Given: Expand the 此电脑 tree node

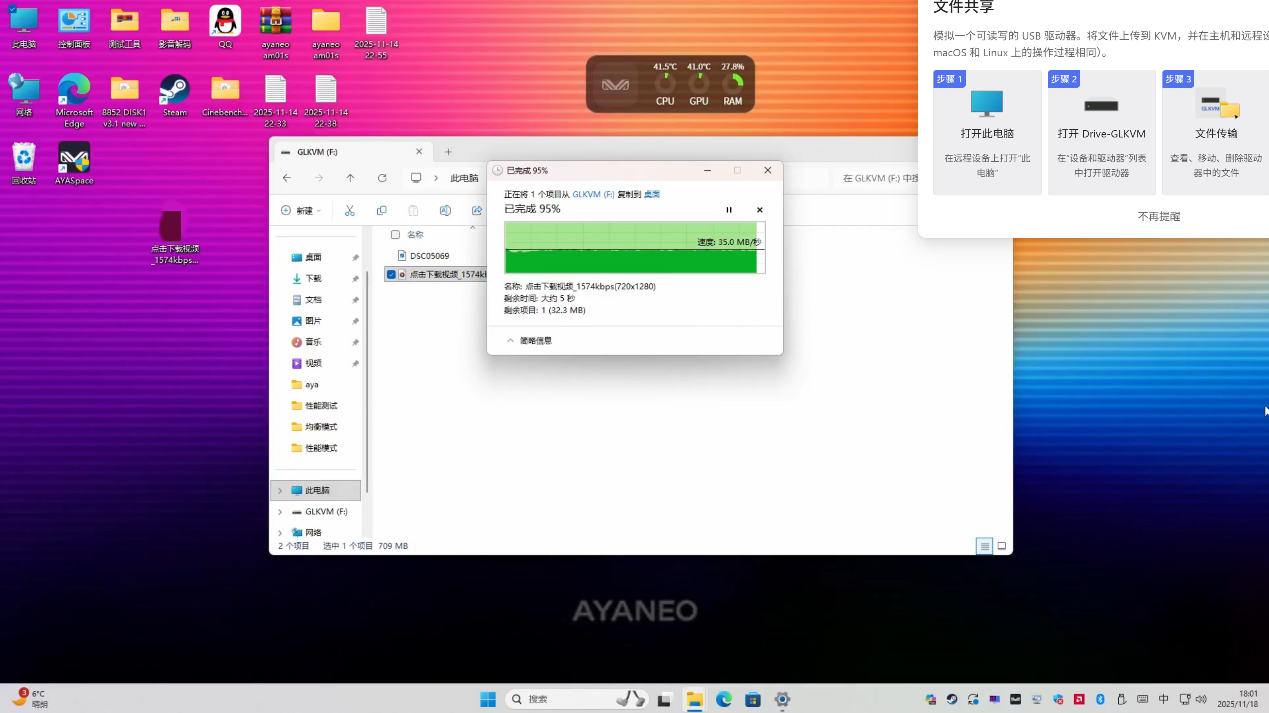Looking at the screenshot, I should (x=280, y=491).
